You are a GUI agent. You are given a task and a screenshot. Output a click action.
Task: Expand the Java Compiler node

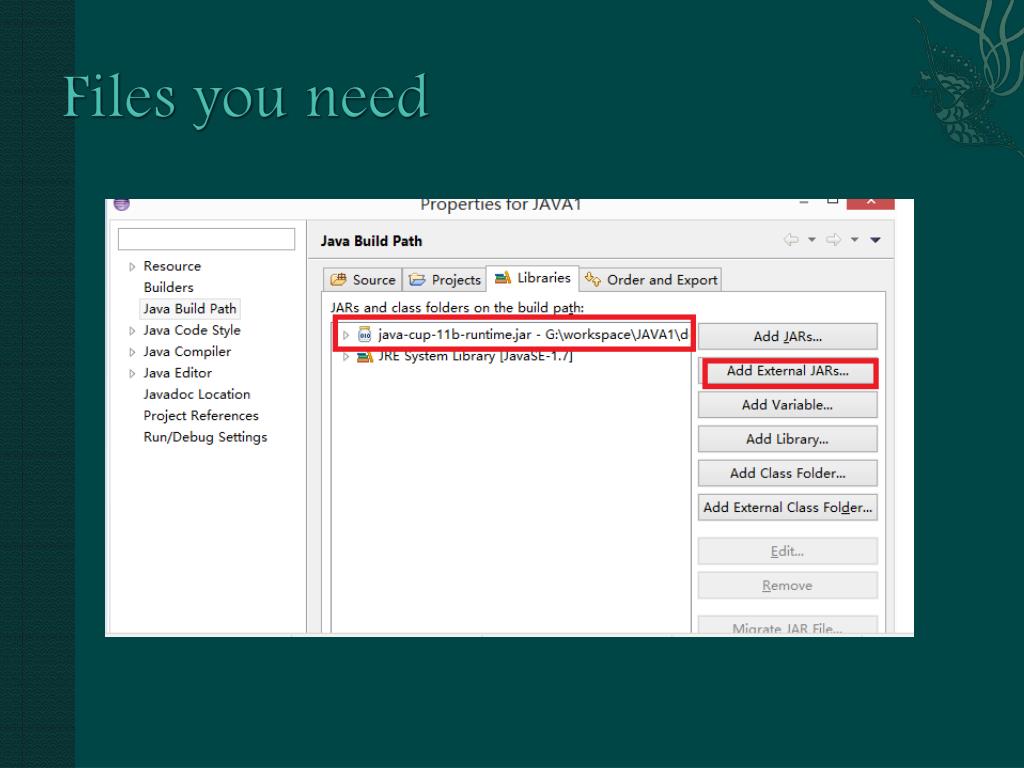coord(132,352)
